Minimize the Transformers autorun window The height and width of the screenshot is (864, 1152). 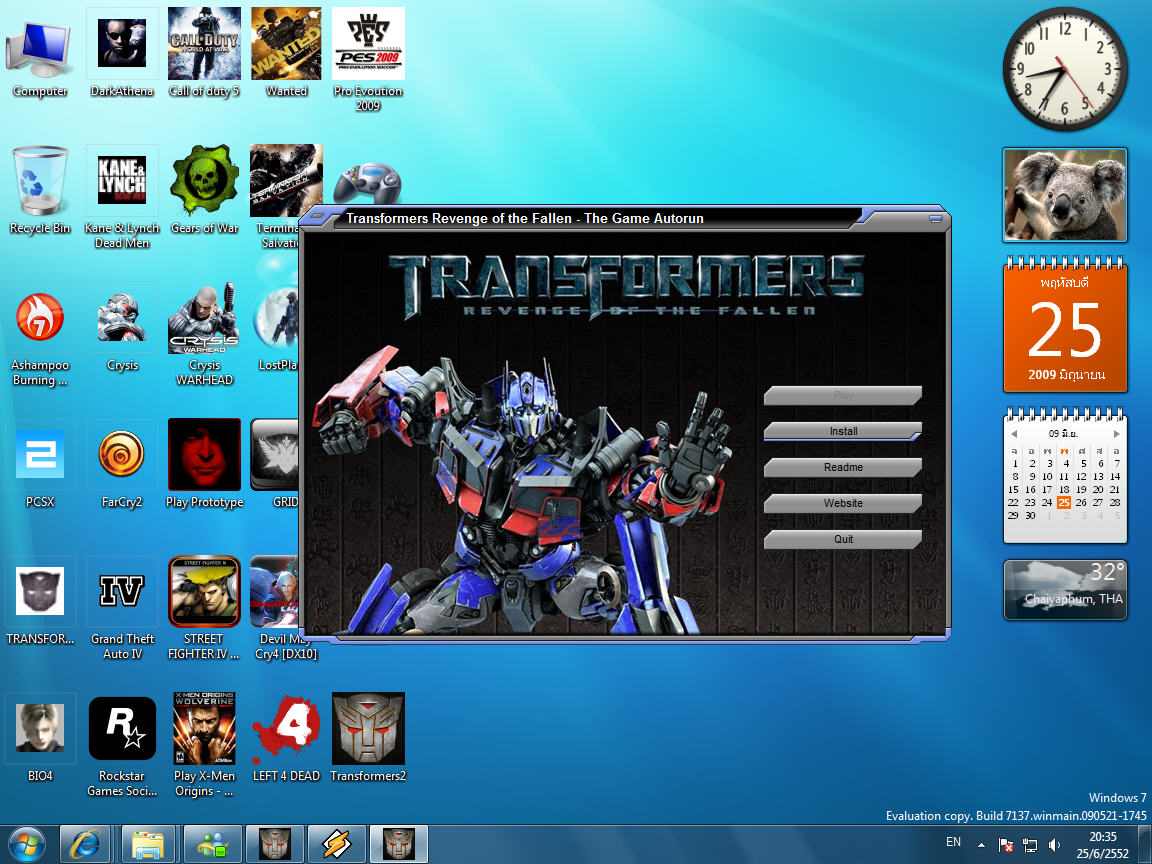tap(935, 218)
